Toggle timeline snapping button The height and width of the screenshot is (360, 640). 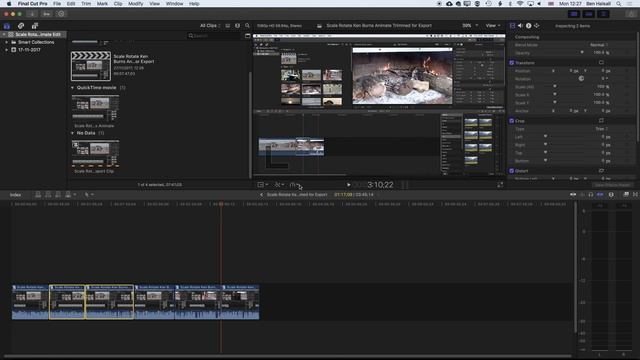tap(600, 195)
